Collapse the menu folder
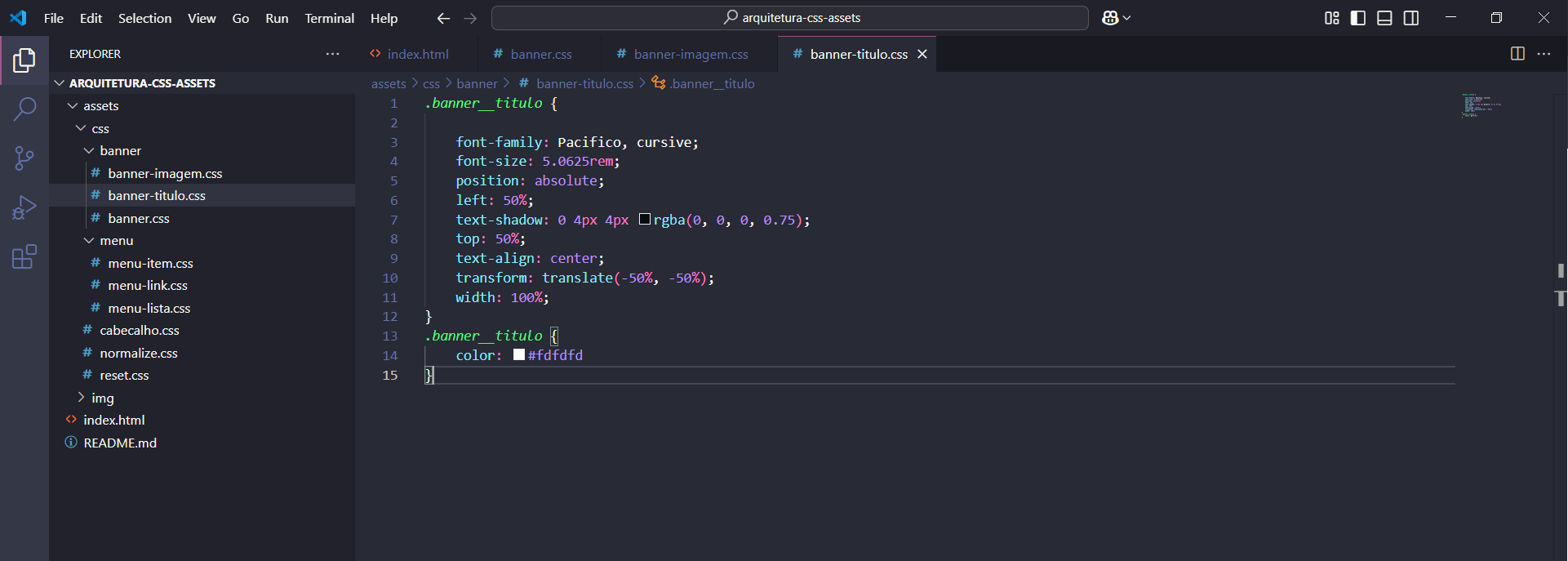1568x561 pixels. [202, 241]
